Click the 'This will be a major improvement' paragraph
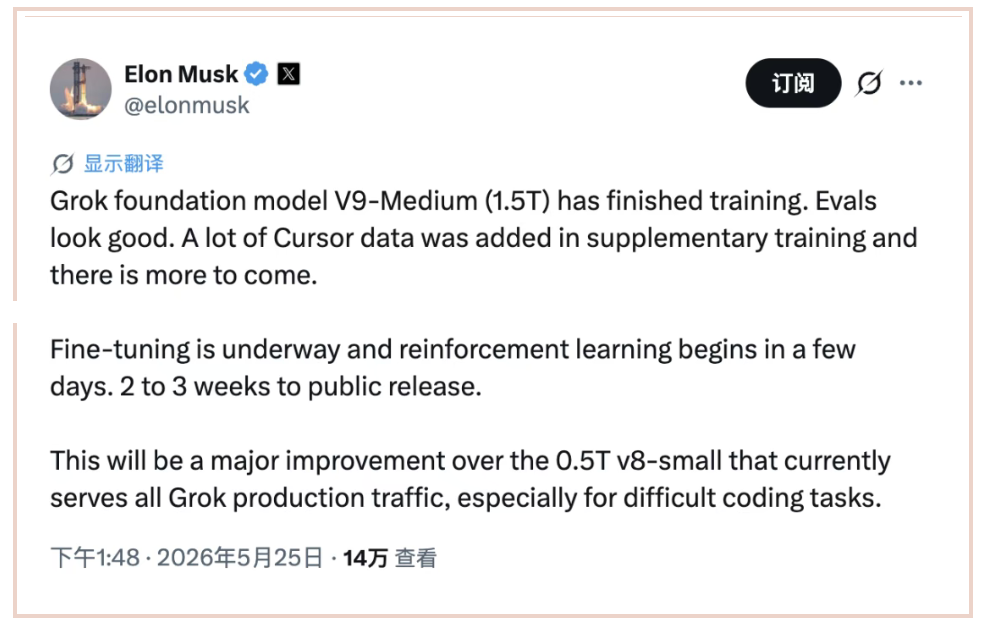This screenshot has width=984, height=630. (x=470, y=479)
